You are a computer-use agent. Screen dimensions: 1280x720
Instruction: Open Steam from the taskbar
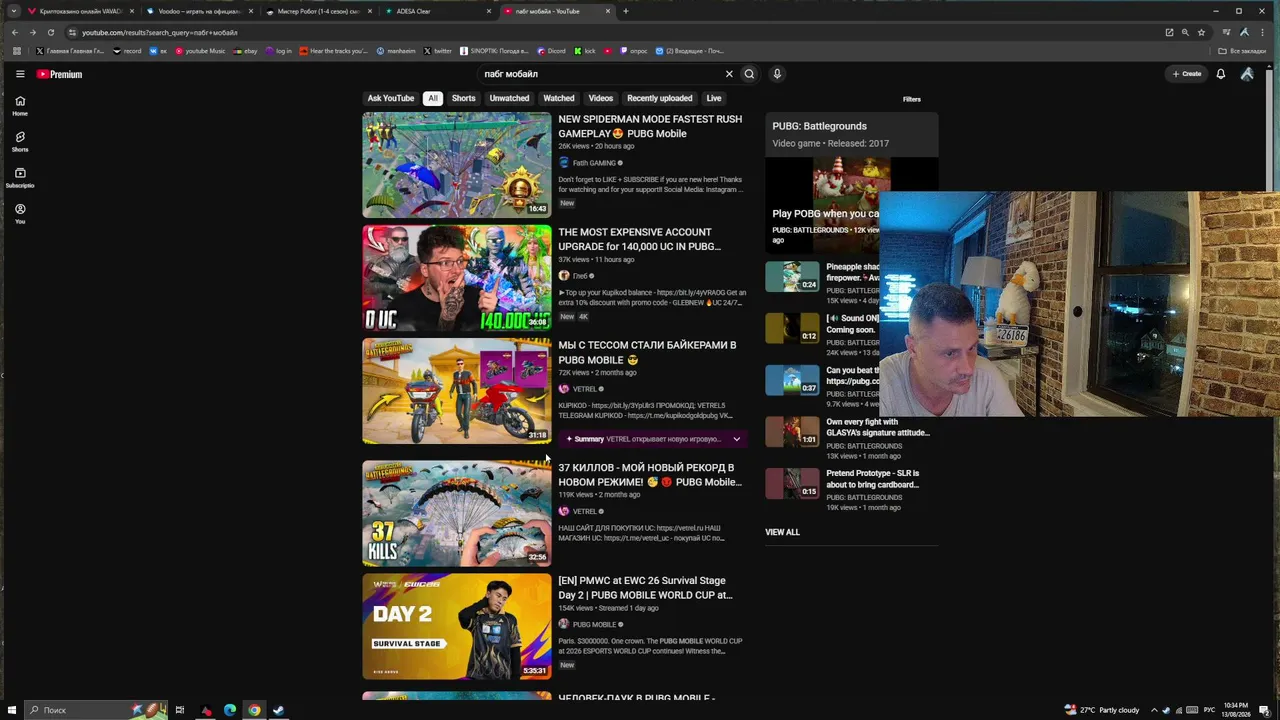279,710
